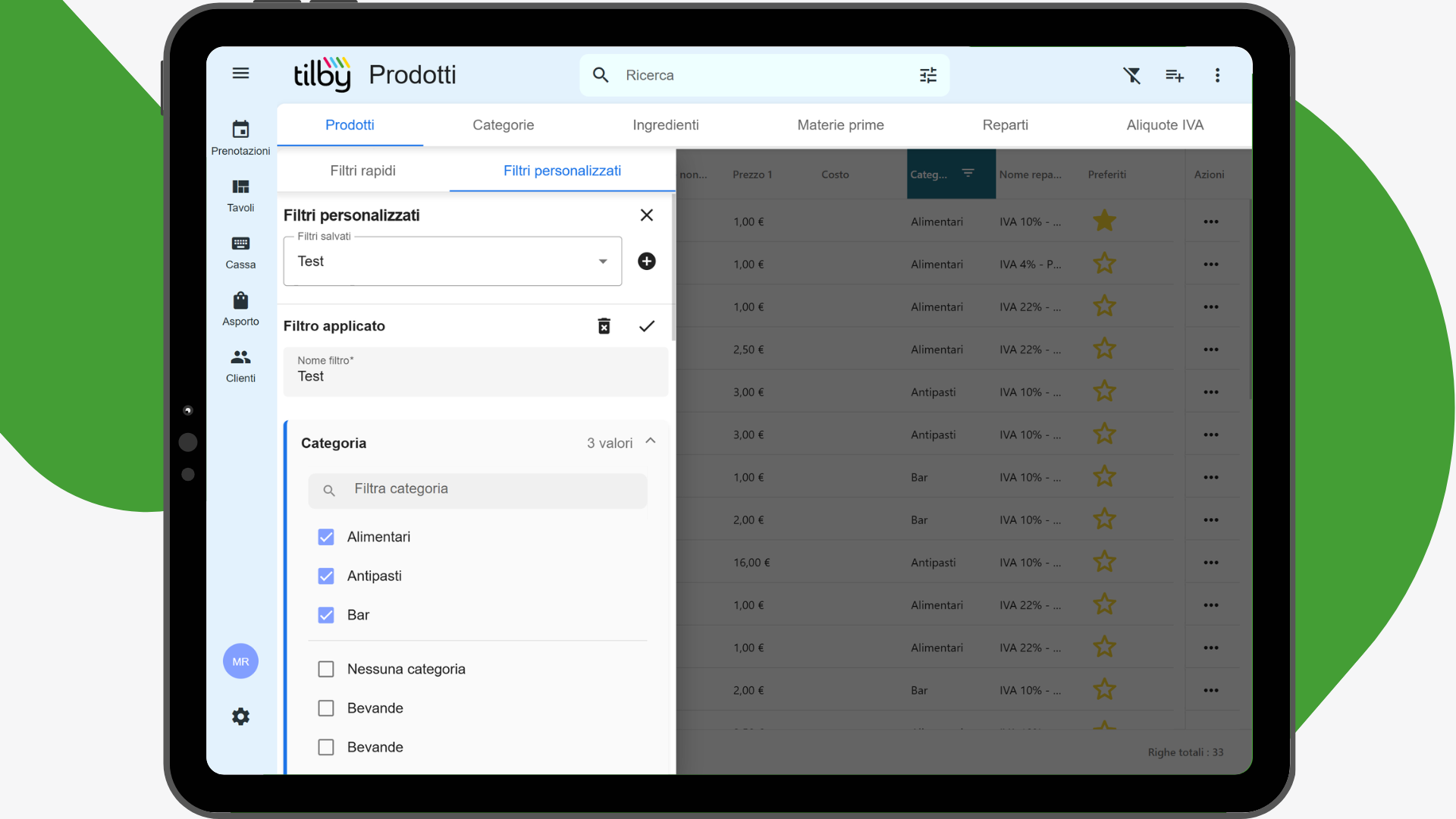This screenshot has width=1456, height=819.
Task: Click the filter icon on Categ... column header
Action: [968, 174]
